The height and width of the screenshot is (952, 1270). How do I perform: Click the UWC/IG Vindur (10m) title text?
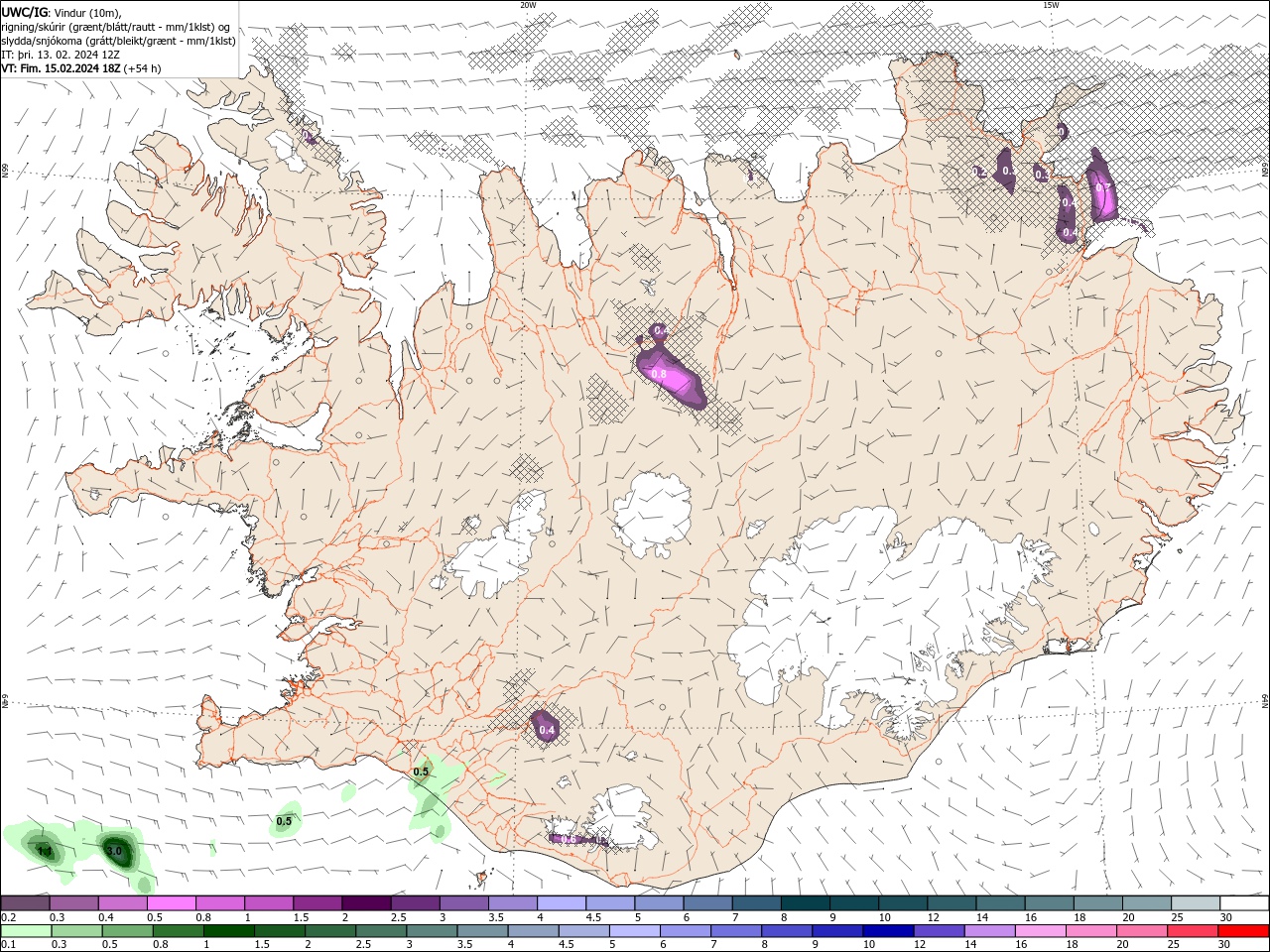pyautogui.click(x=62, y=12)
